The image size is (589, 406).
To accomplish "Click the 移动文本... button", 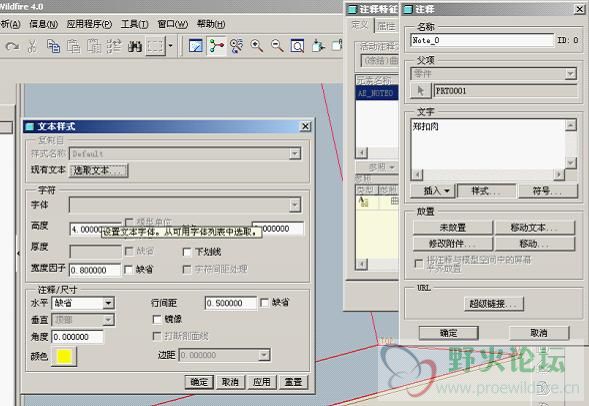I will click(535, 228).
